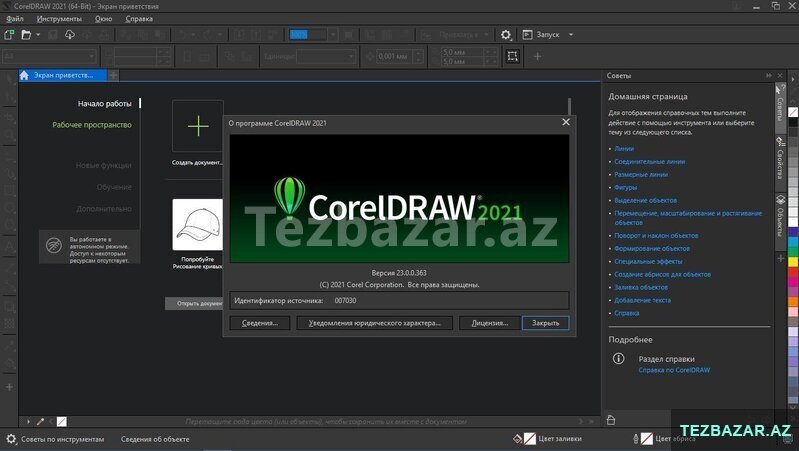Open the Формирование объектов help link
Screen dimensions: 799x451
tap(652, 249)
